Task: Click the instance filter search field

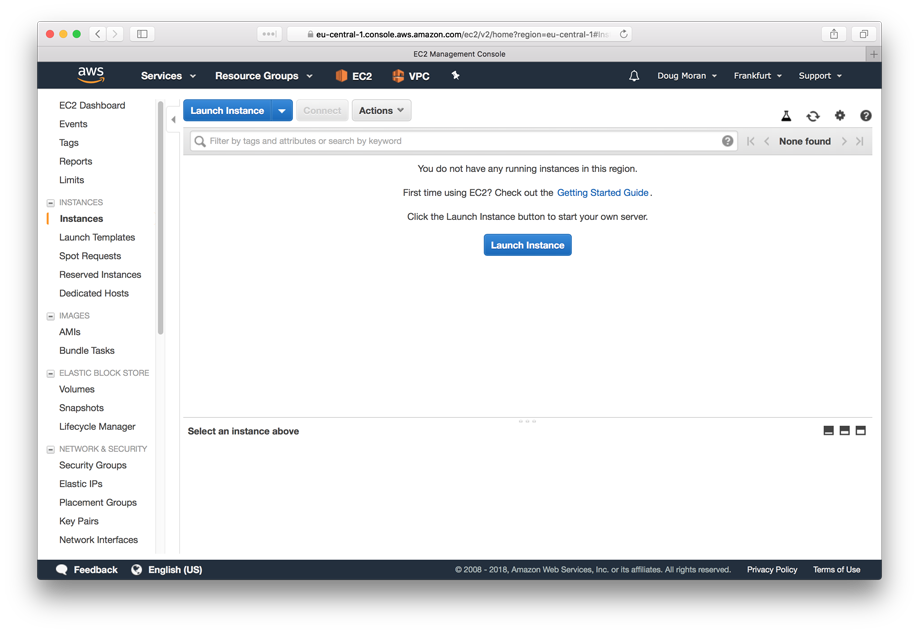Action: [x=464, y=141]
